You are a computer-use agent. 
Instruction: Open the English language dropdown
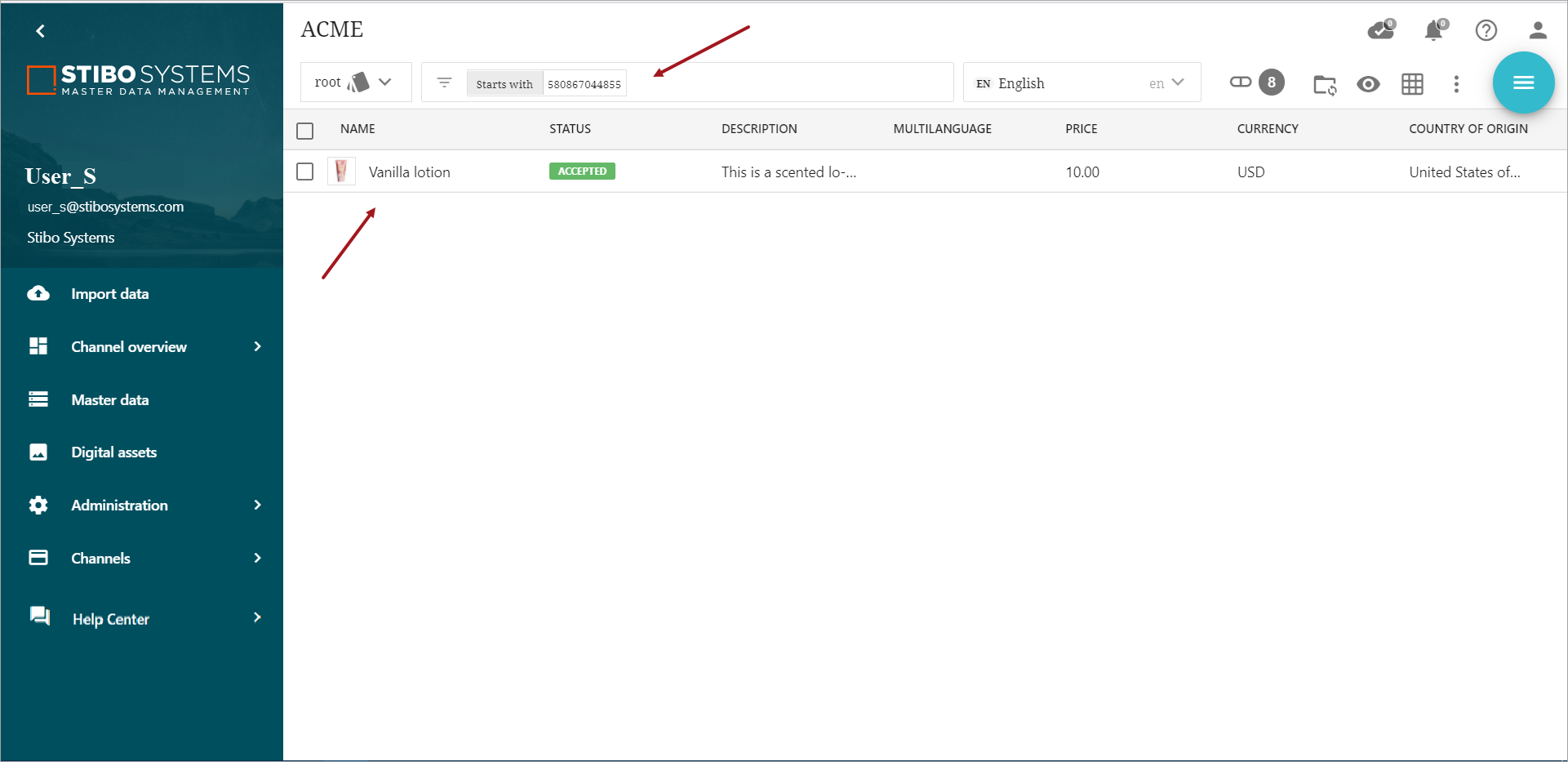1081,83
